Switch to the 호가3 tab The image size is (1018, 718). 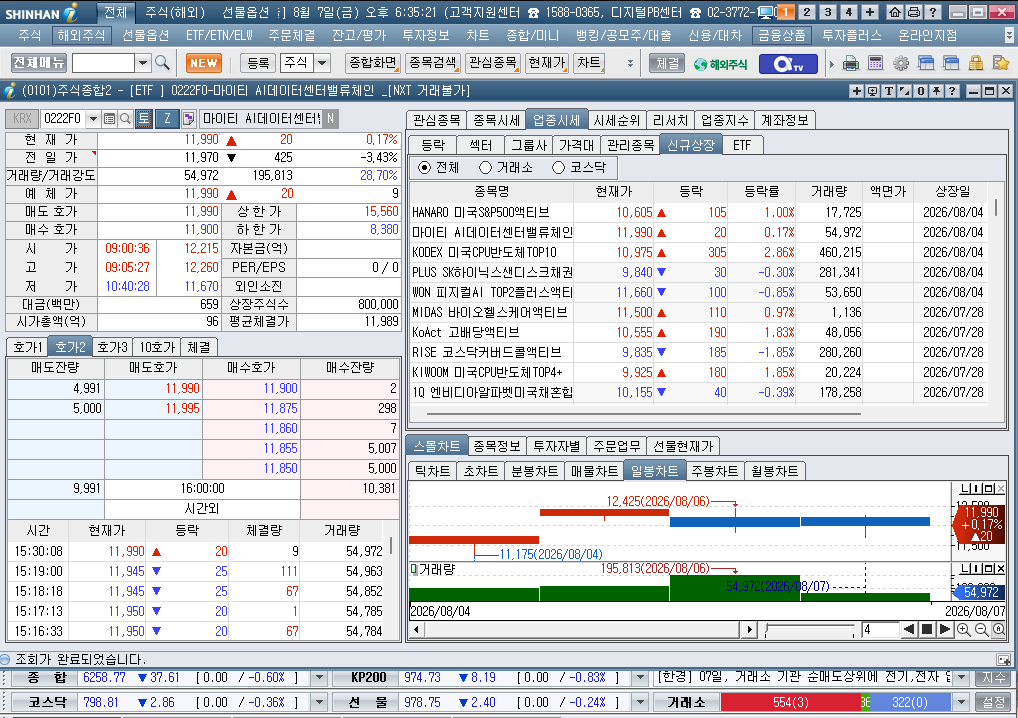[x=112, y=347]
